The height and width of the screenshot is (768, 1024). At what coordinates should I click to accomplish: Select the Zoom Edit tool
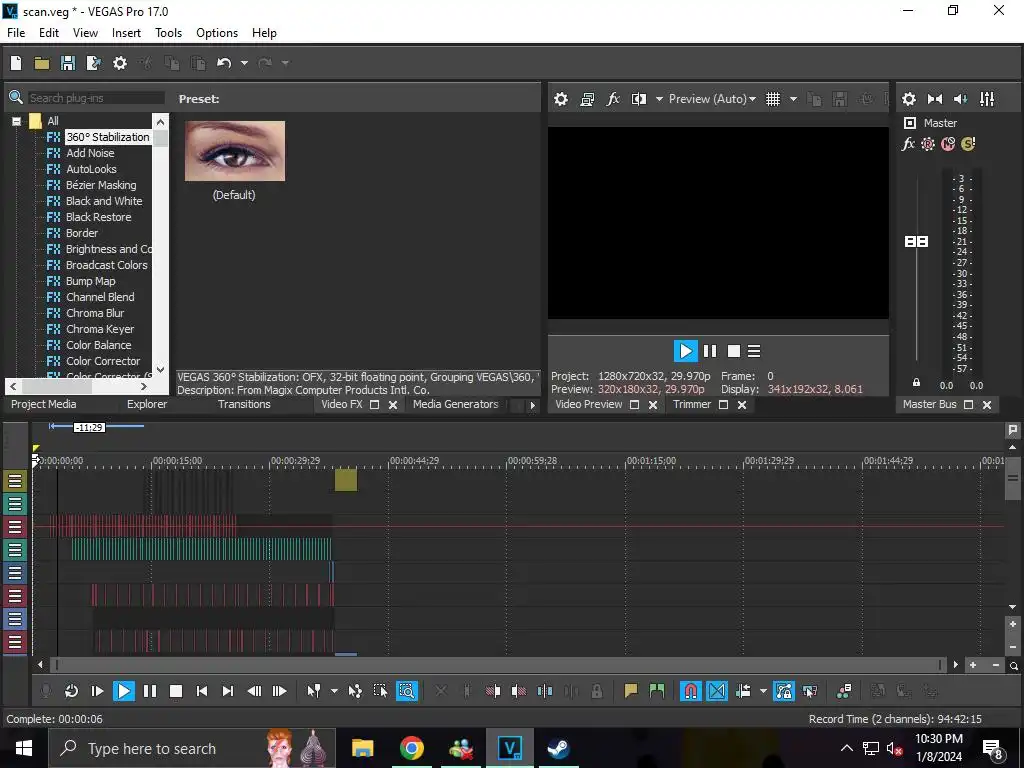pos(406,691)
